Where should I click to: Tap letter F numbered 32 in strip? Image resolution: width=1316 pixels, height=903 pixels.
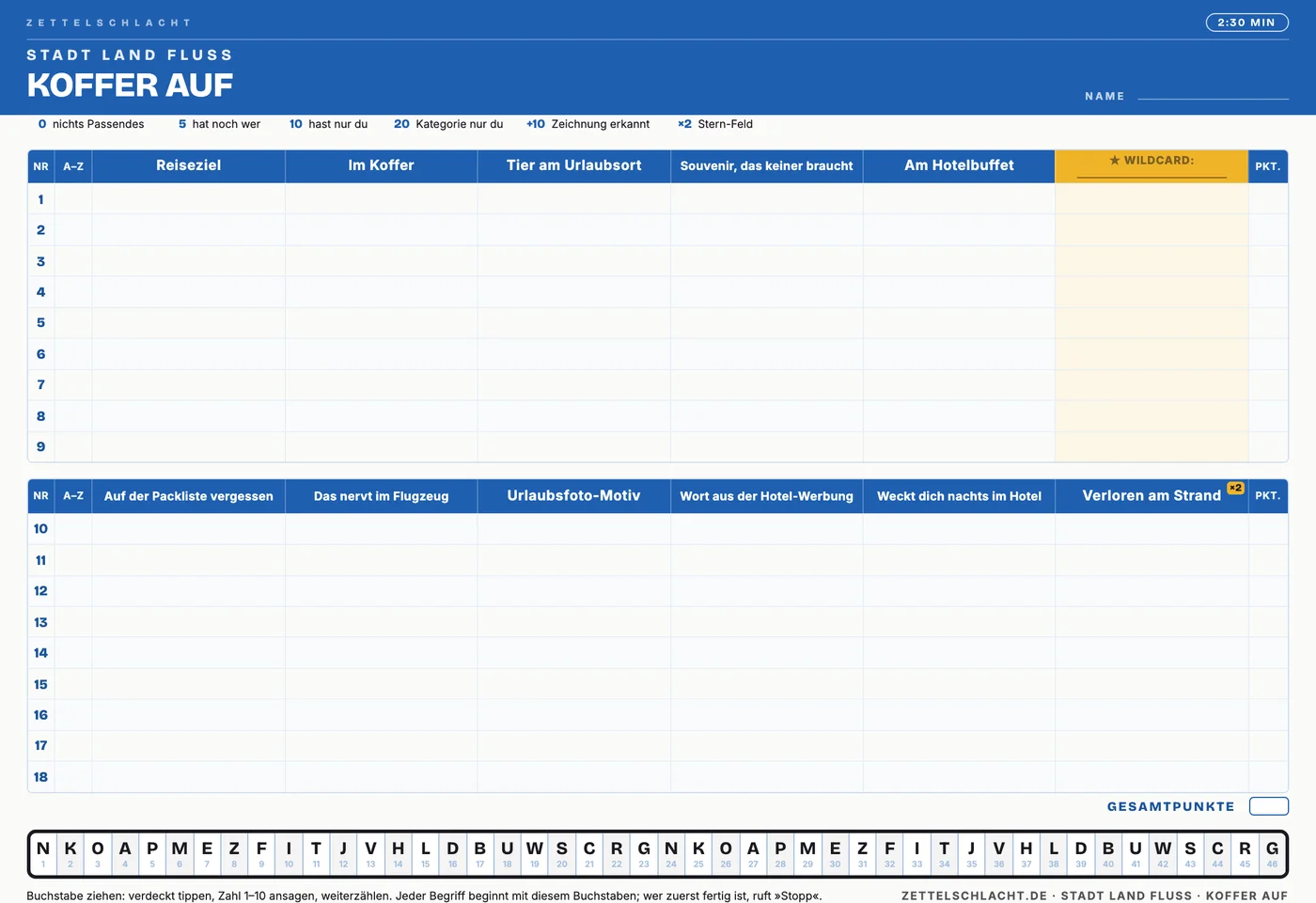click(889, 853)
